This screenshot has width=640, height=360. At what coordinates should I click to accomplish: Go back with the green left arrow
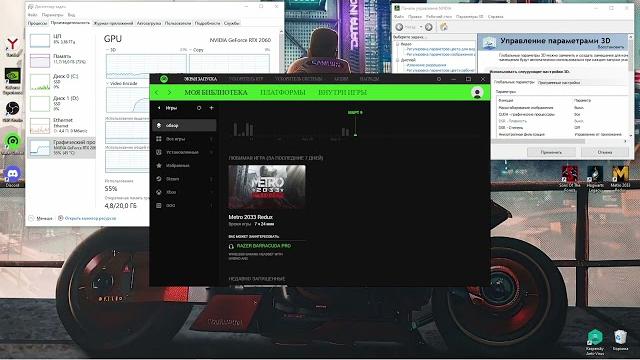pos(157,93)
